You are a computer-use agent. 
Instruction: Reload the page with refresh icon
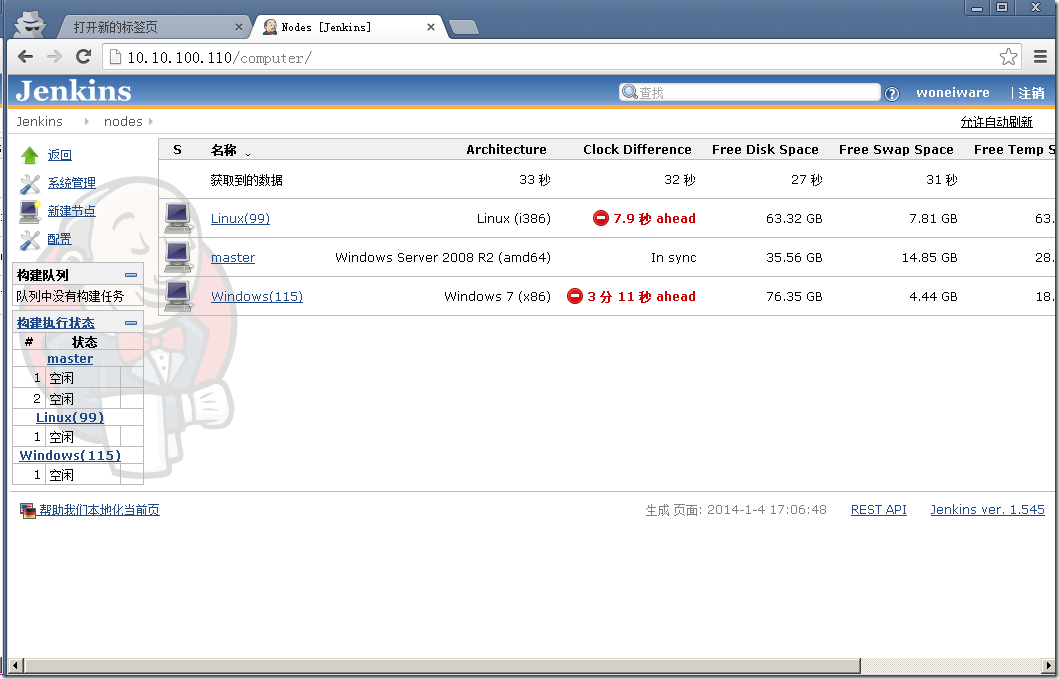[x=84, y=57]
